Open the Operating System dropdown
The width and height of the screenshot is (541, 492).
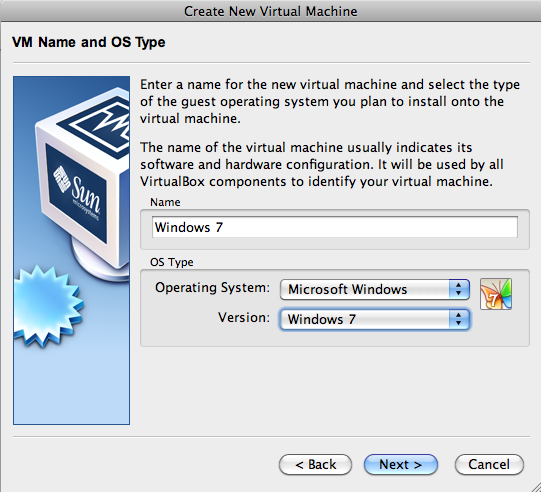coord(375,289)
